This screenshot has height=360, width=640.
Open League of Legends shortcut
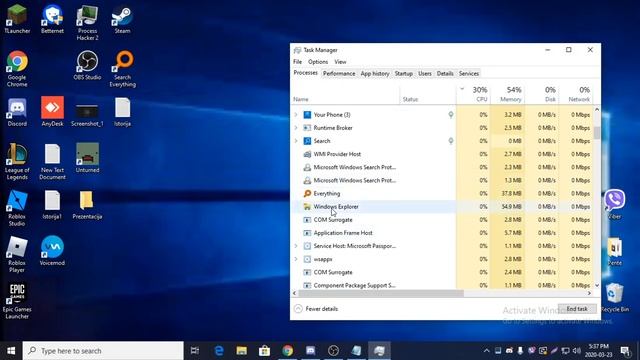[x=17, y=162]
